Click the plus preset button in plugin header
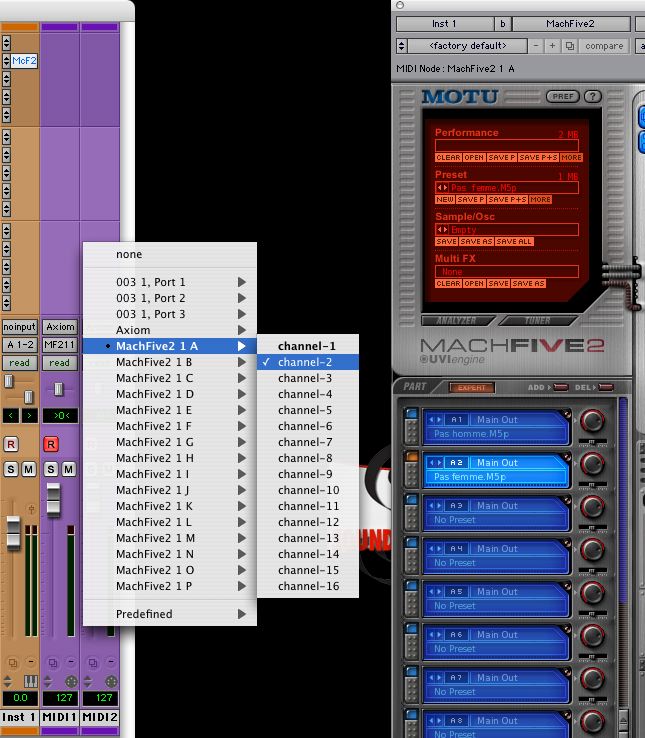This screenshot has height=738, width=645. (553, 46)
